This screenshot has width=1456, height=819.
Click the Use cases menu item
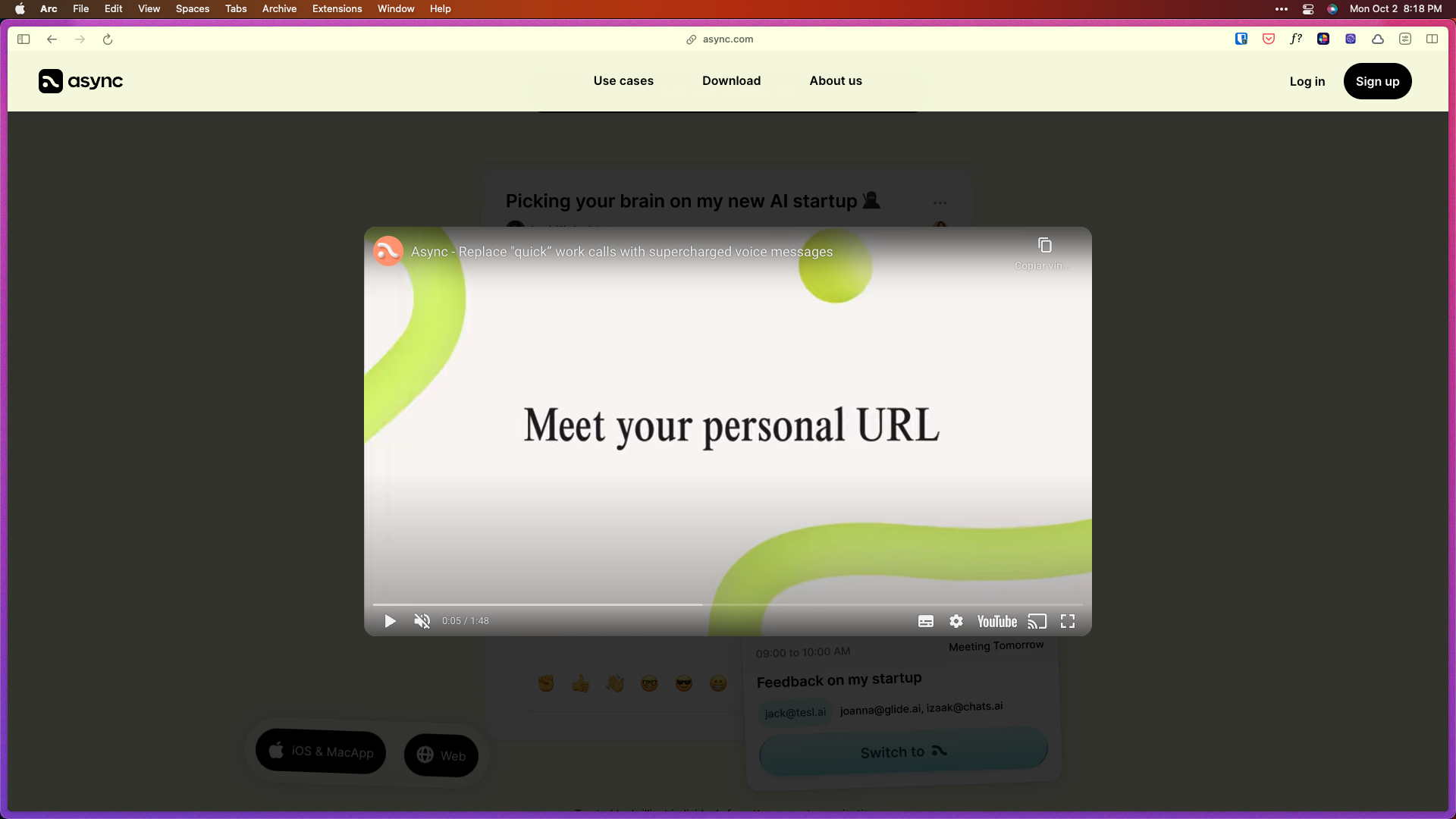pos(623,80)
